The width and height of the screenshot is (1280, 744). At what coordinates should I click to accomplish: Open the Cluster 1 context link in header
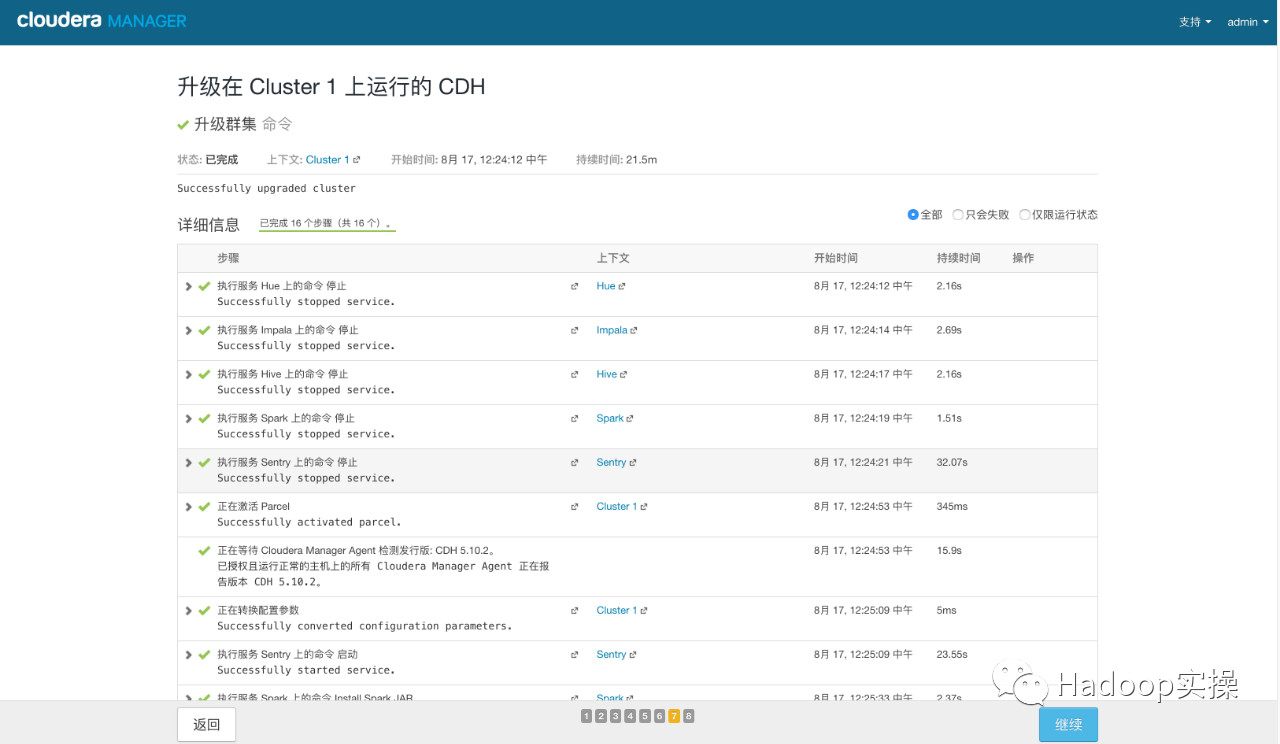[x=328, y=160]
